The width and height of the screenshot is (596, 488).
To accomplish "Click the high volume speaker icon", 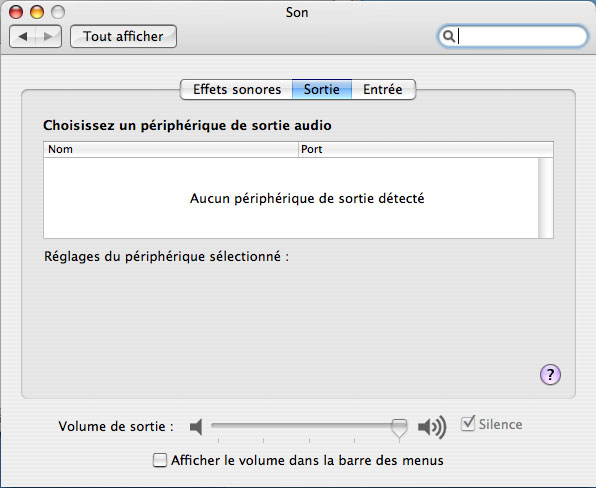I will (x=432, y=427).
